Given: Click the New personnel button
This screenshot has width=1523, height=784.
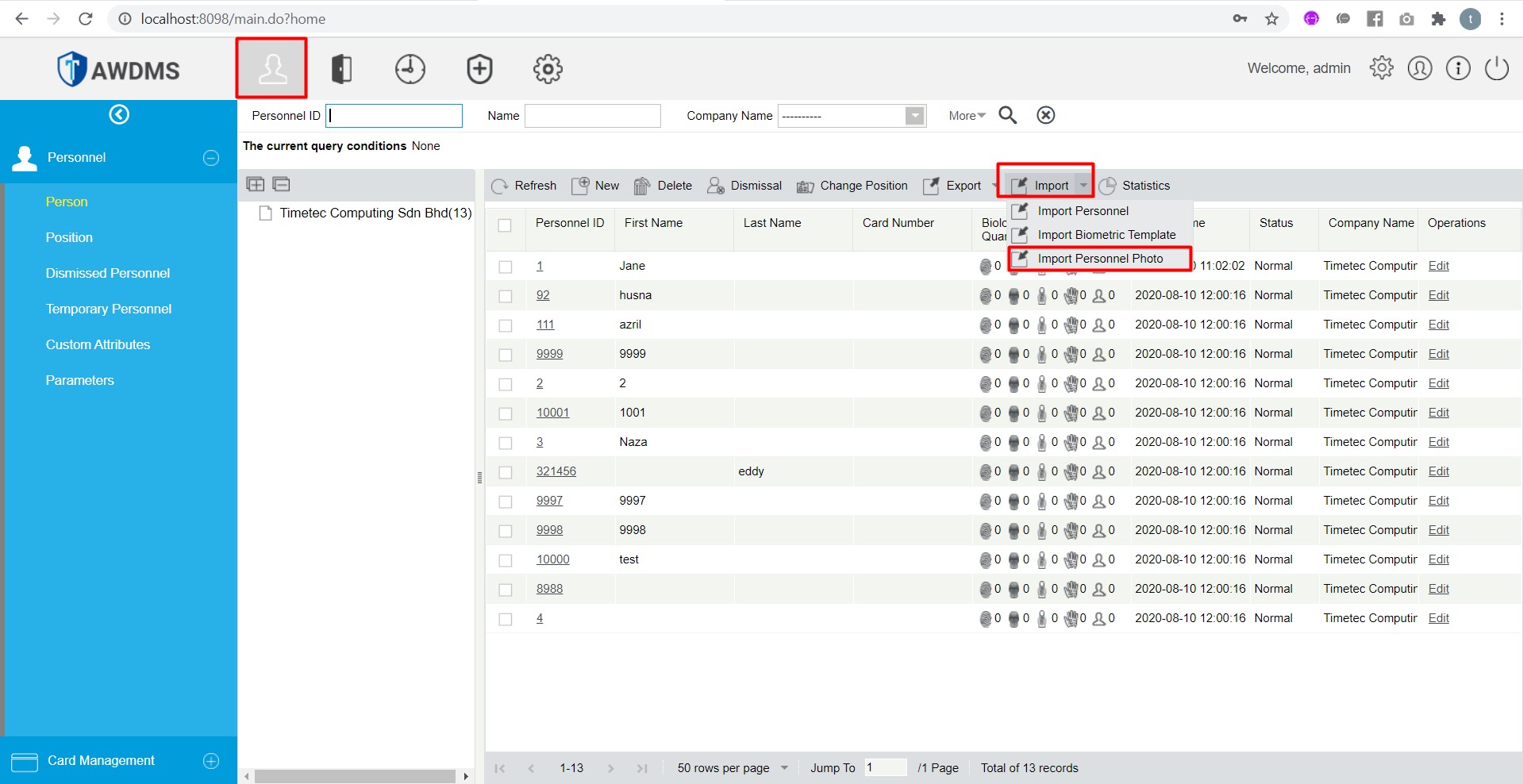Looking at the screenshot, I should 595,186.
